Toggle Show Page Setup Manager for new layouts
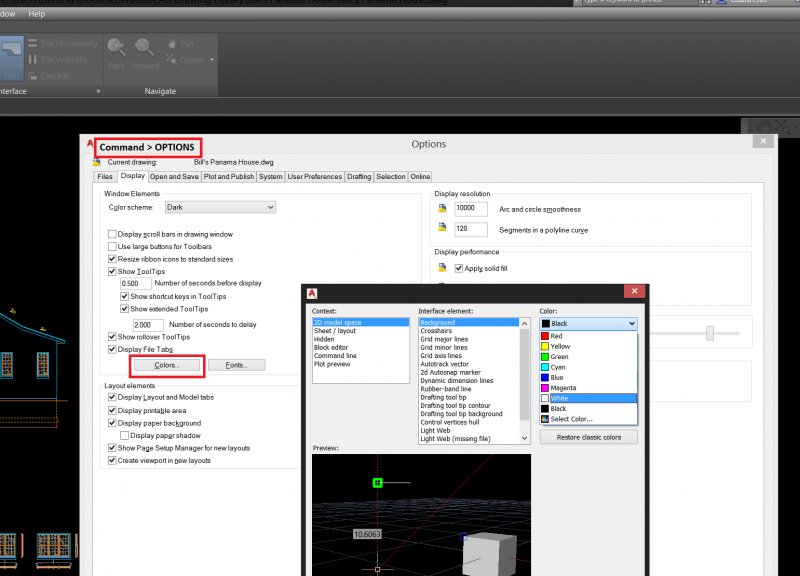800x576 pixels. pos(112,448)
